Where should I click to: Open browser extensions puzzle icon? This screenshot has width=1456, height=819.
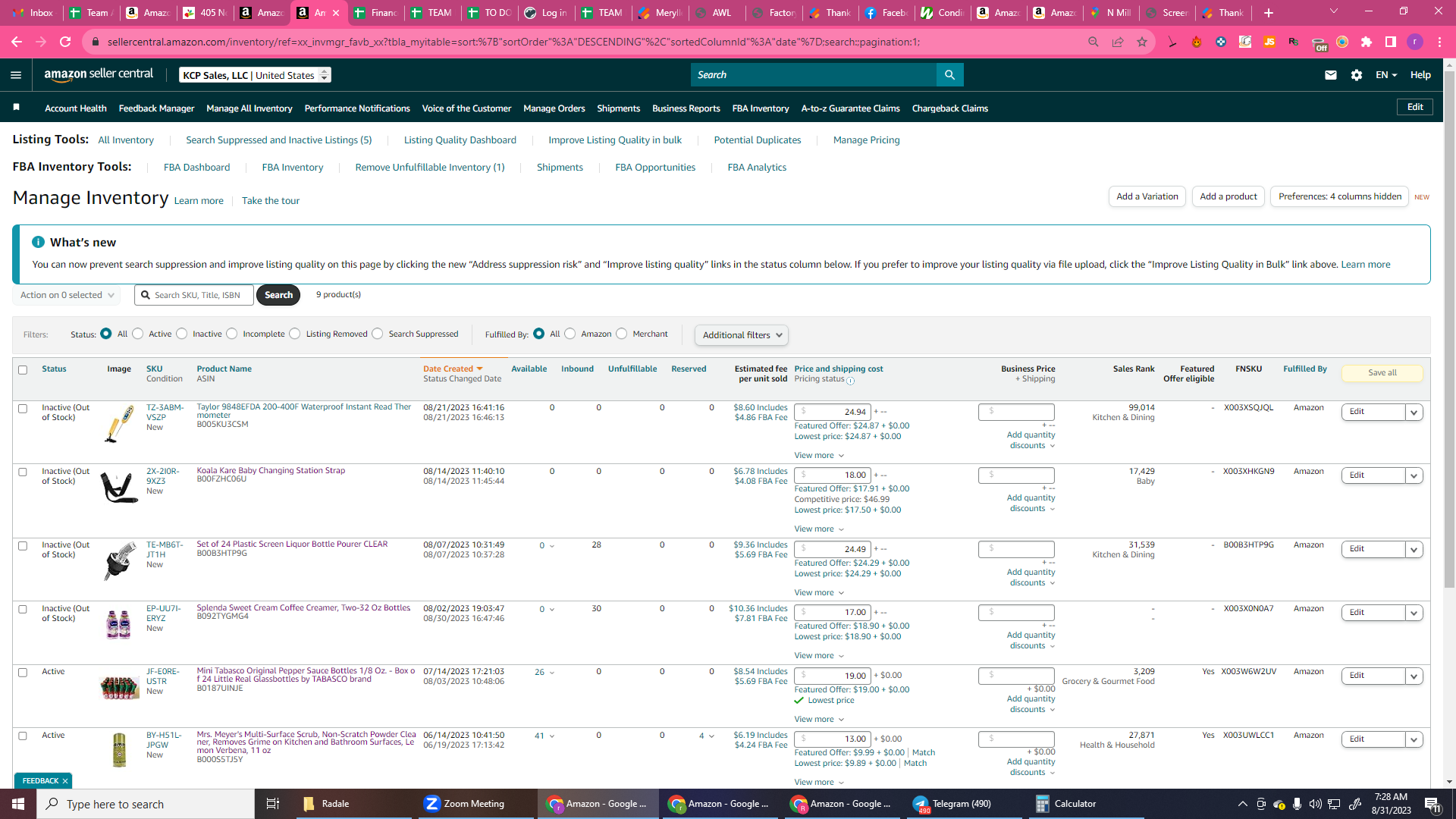point(1367,42)
